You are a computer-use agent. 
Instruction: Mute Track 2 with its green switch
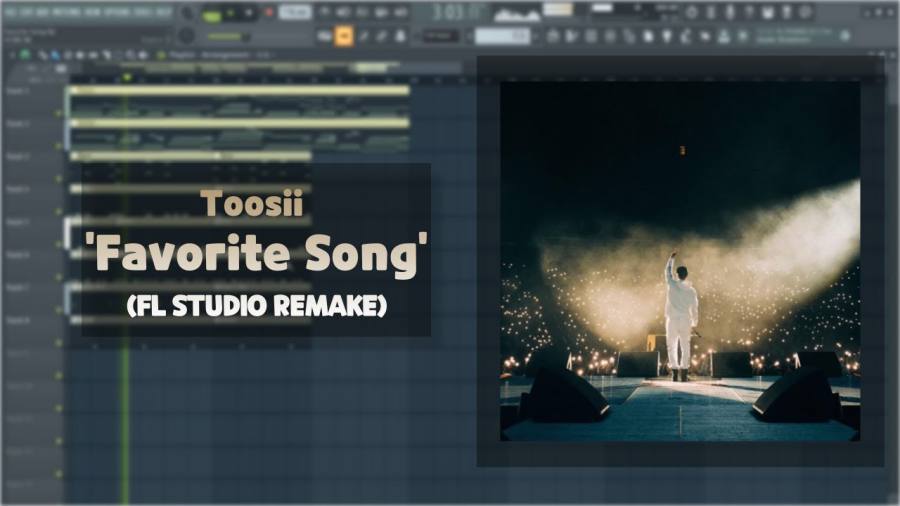(59, 146)
